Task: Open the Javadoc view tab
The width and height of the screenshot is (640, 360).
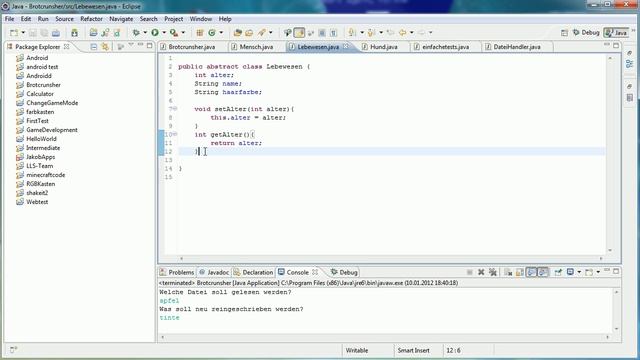Action: point(214,272)
